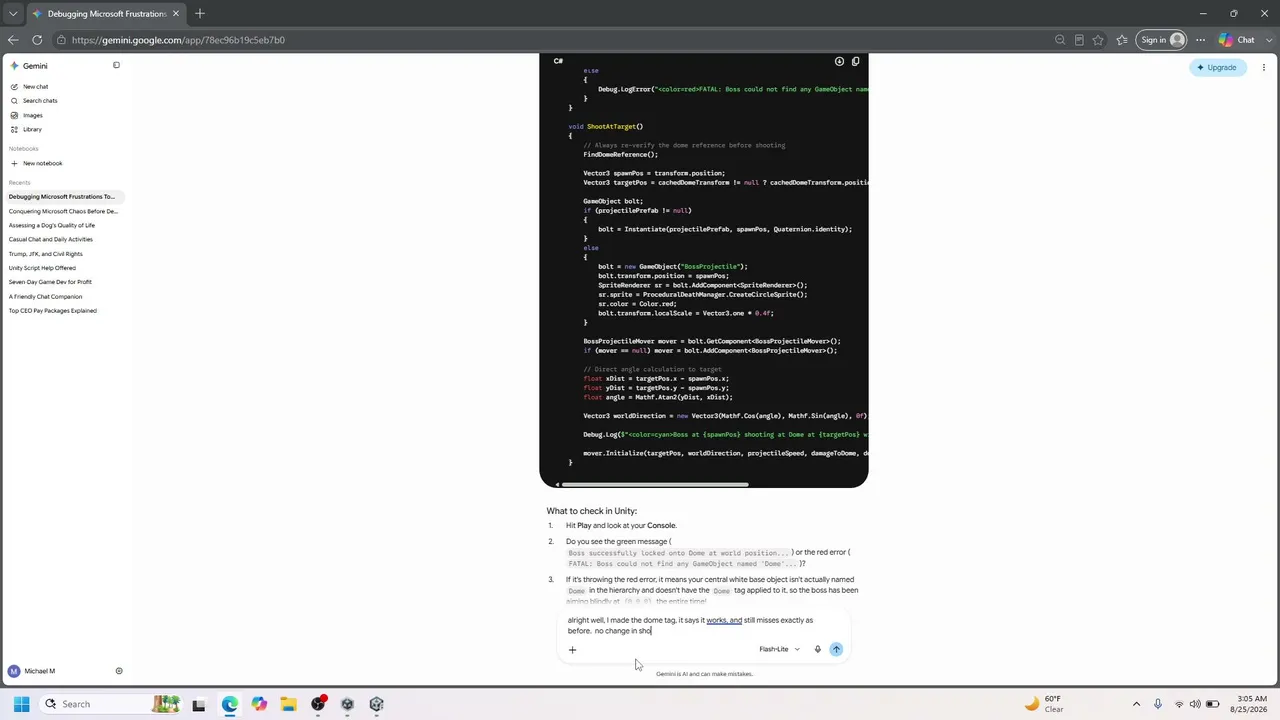
Task: Open Copilot Chat in Edge toolbar
Action: click(1237, 40)
